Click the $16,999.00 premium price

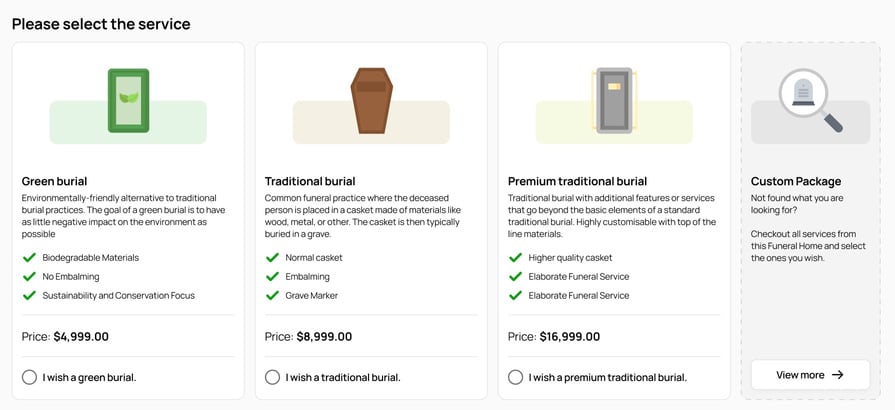click(570, 337)
